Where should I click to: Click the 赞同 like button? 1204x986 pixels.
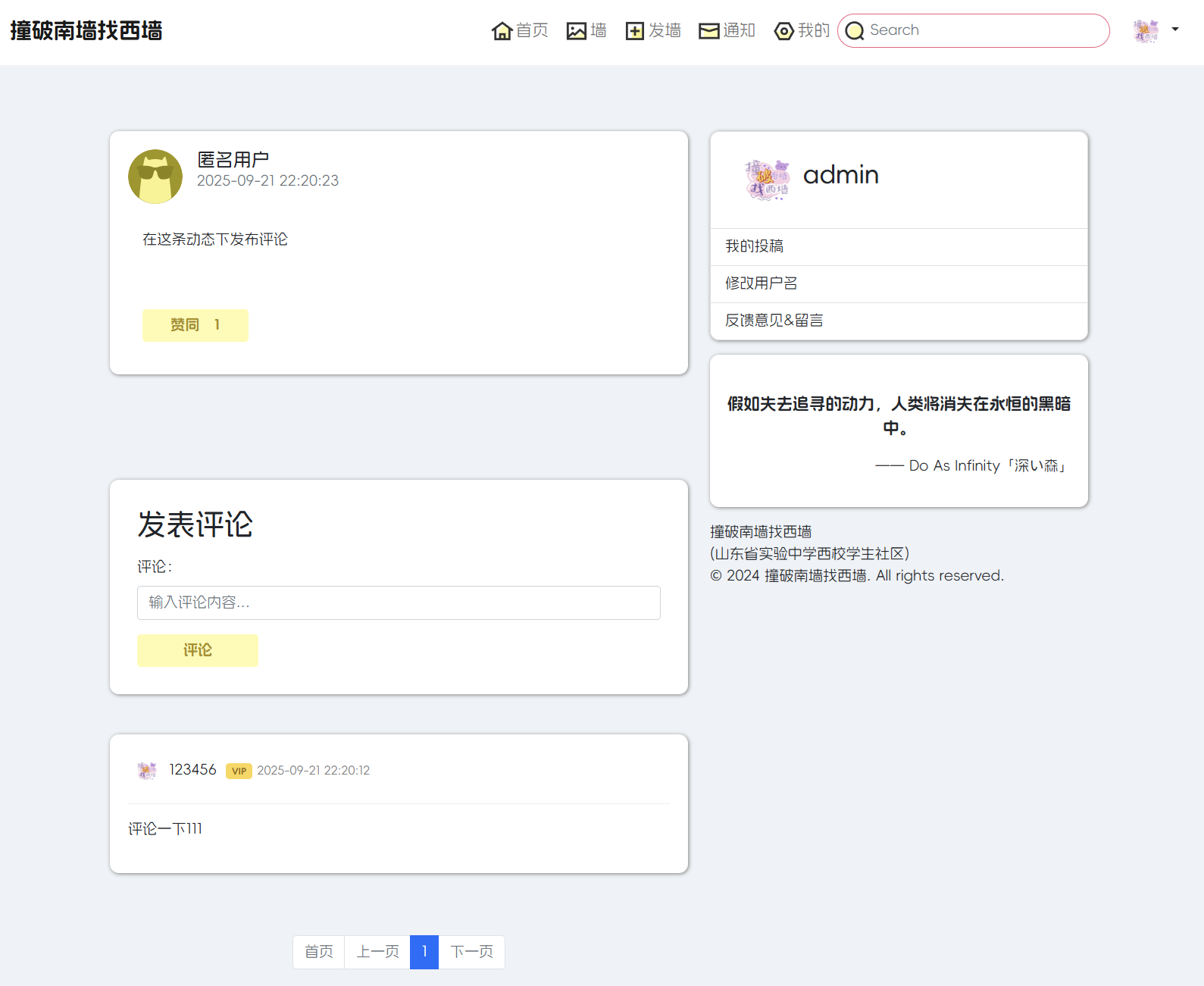[x=195, y=325]
